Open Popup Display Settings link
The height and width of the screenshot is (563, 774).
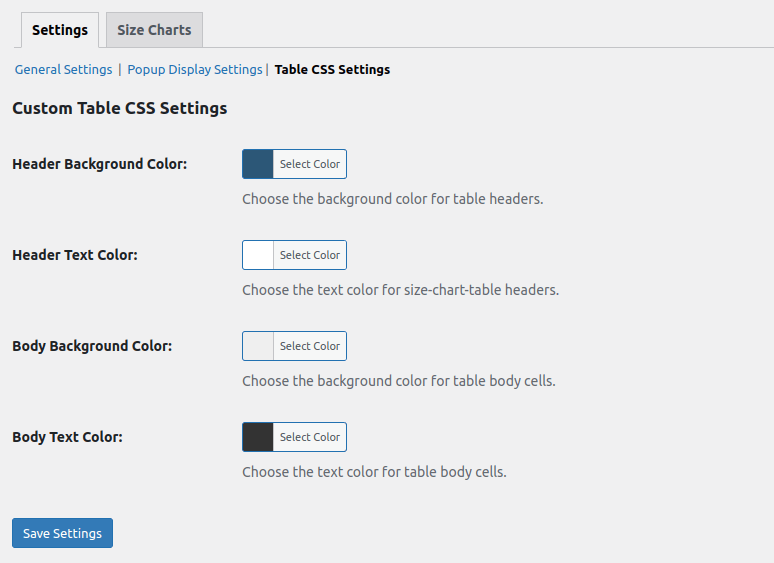pyautogui.click(x=195, y=70)
